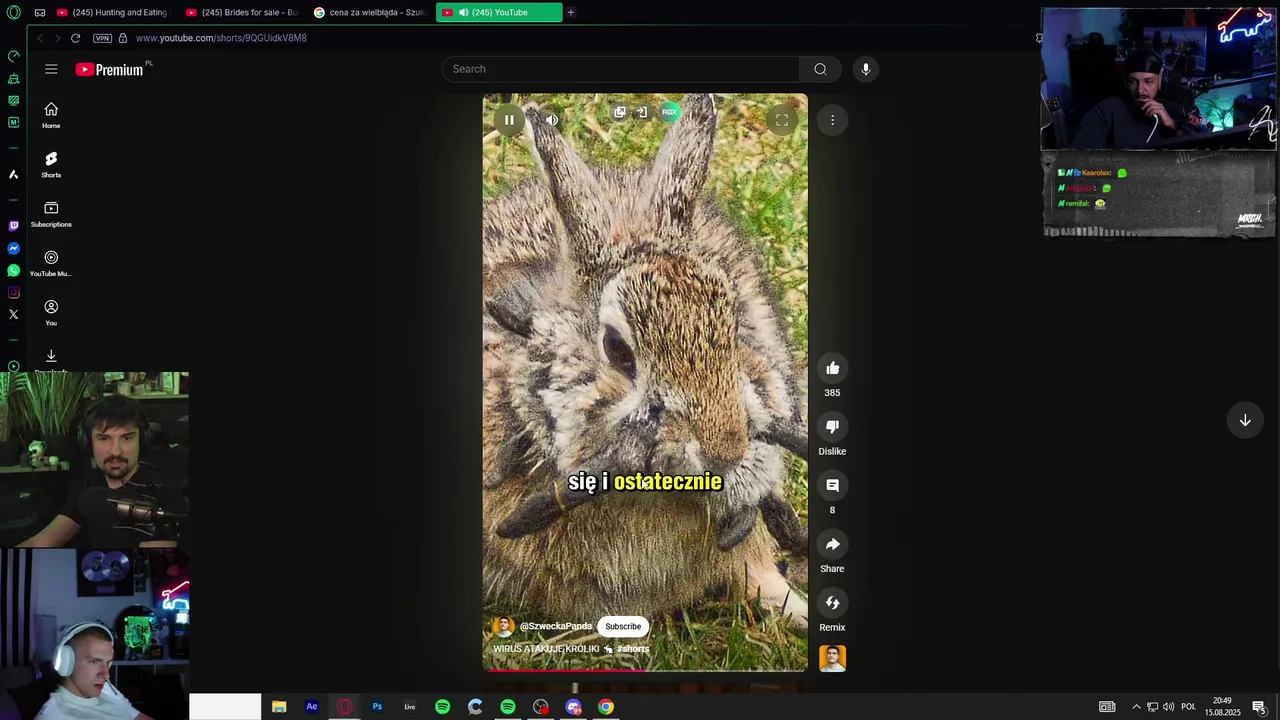Open the M sidebar icon in Opera
This screenshot has height=720, width=1280.
(x=13, y=122)
